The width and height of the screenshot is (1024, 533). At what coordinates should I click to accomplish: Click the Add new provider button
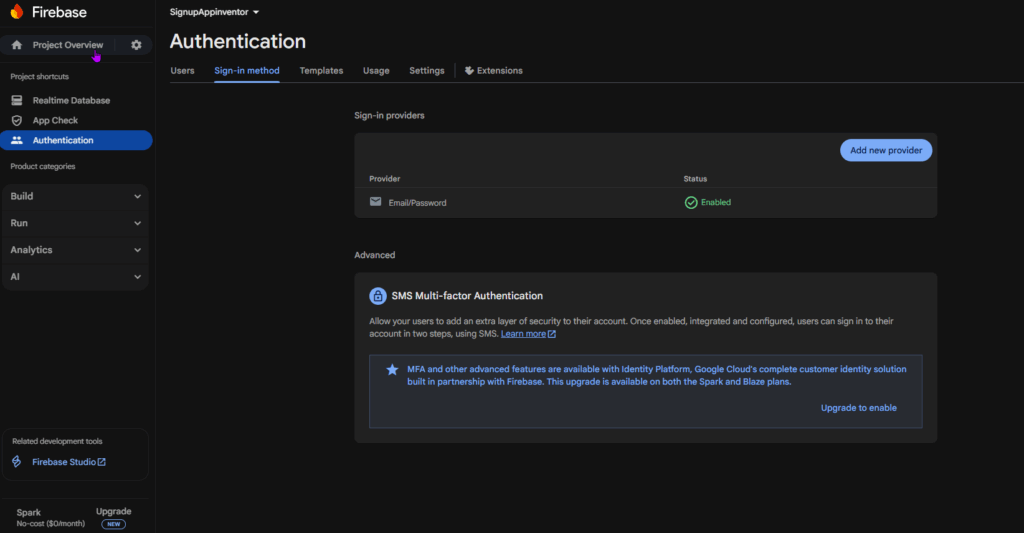click(x=885, y=150)
